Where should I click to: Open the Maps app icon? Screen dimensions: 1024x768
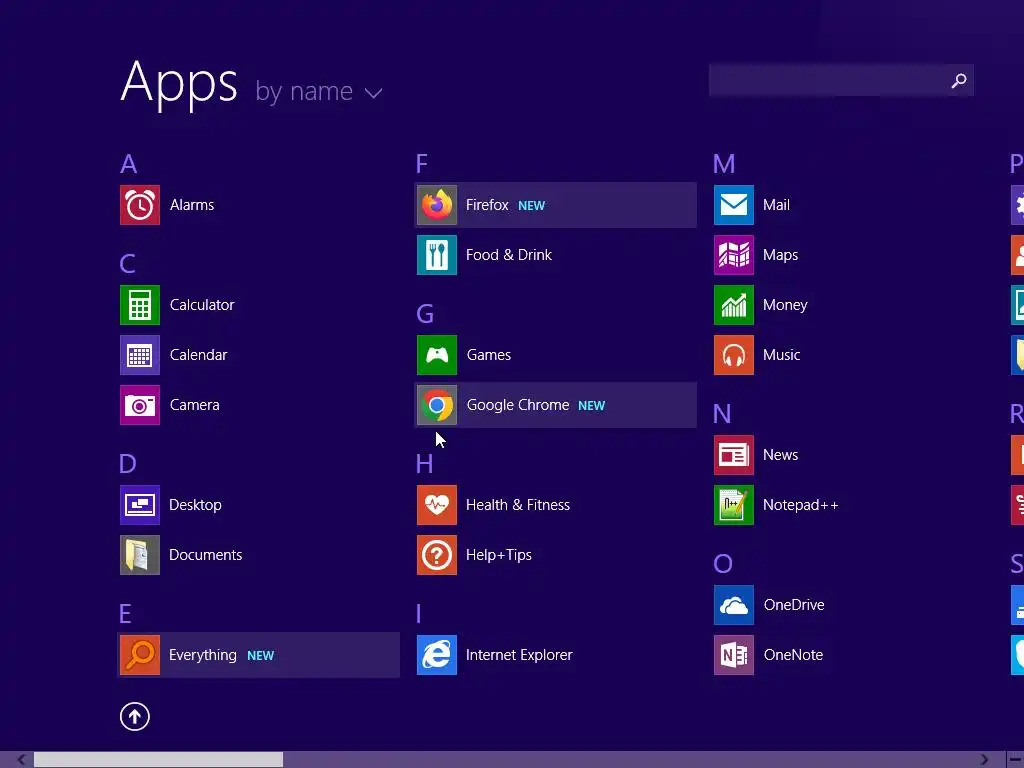pos(734,255)
